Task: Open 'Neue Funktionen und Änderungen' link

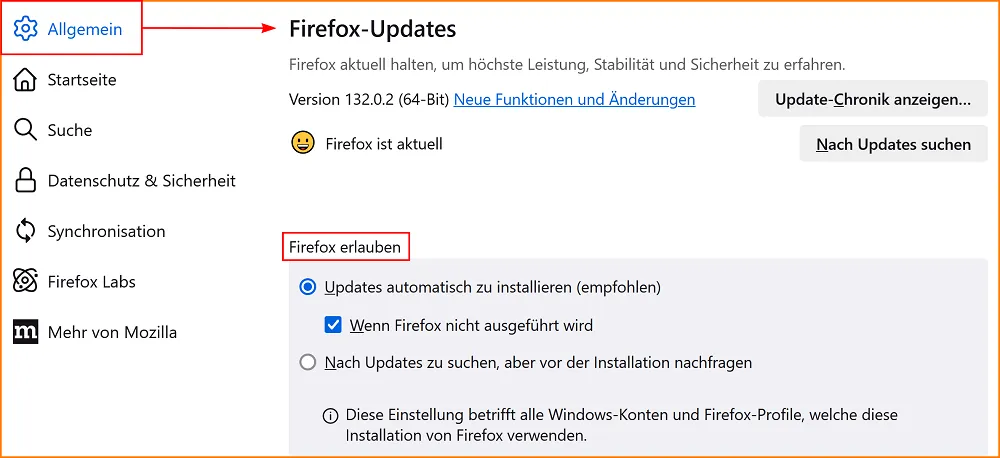Action: tap(574, 100)
